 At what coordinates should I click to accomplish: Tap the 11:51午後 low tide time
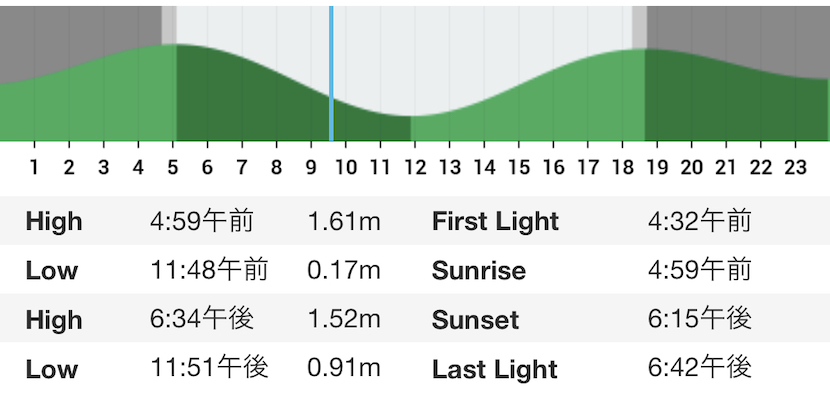[210, 368]
